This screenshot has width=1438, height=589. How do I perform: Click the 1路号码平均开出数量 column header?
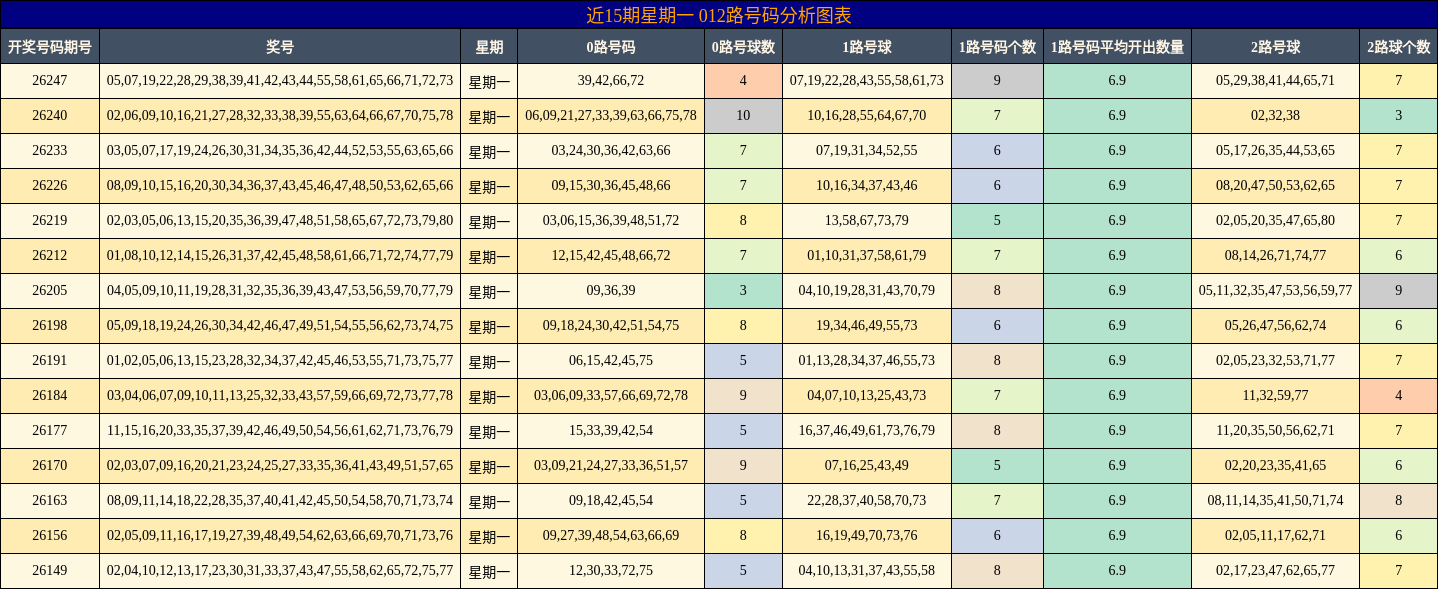pos(1117,47)
